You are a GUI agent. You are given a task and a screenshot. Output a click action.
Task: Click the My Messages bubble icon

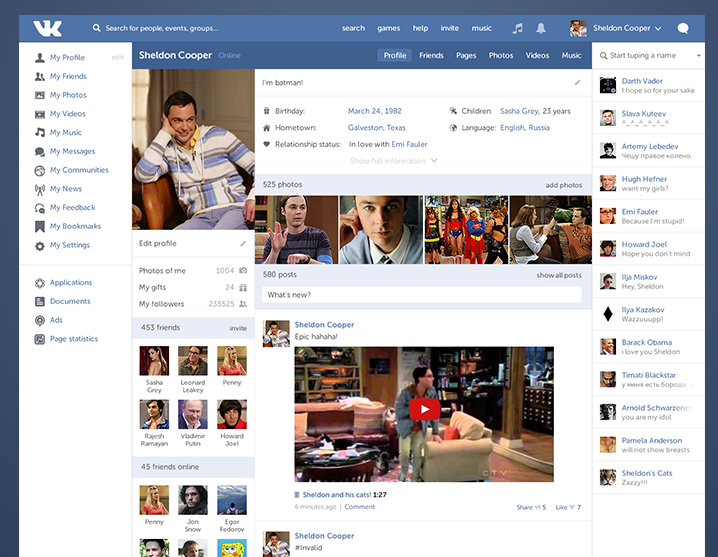40,152
